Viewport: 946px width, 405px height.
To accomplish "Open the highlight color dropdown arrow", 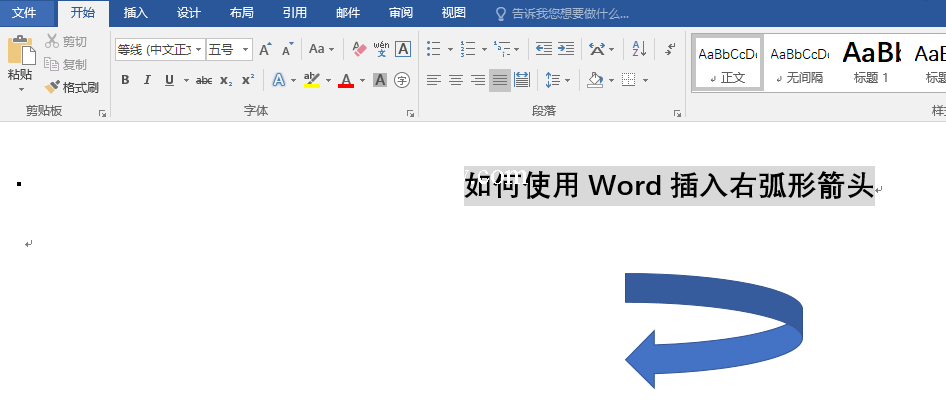I will (x=328, y=80).
